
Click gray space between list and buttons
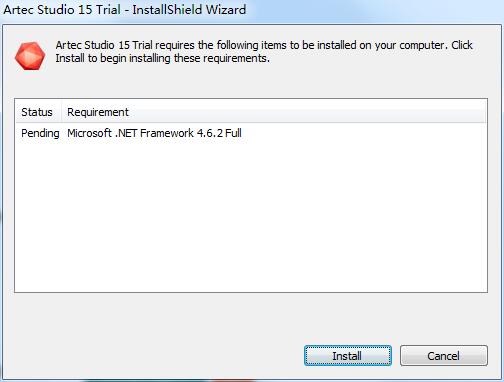[x=251, y=318]
